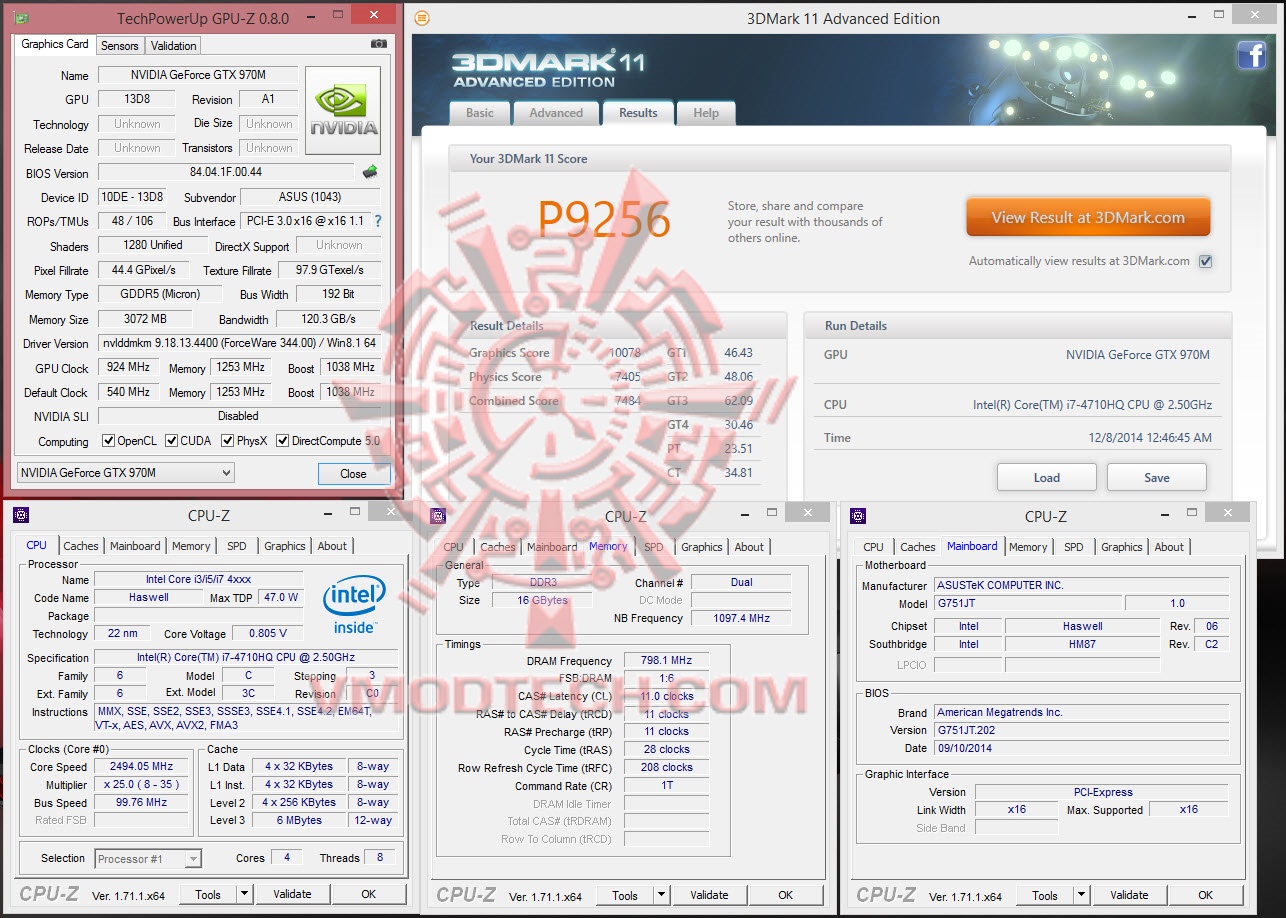Click the Graphics Score value 10078

point(625,352)
